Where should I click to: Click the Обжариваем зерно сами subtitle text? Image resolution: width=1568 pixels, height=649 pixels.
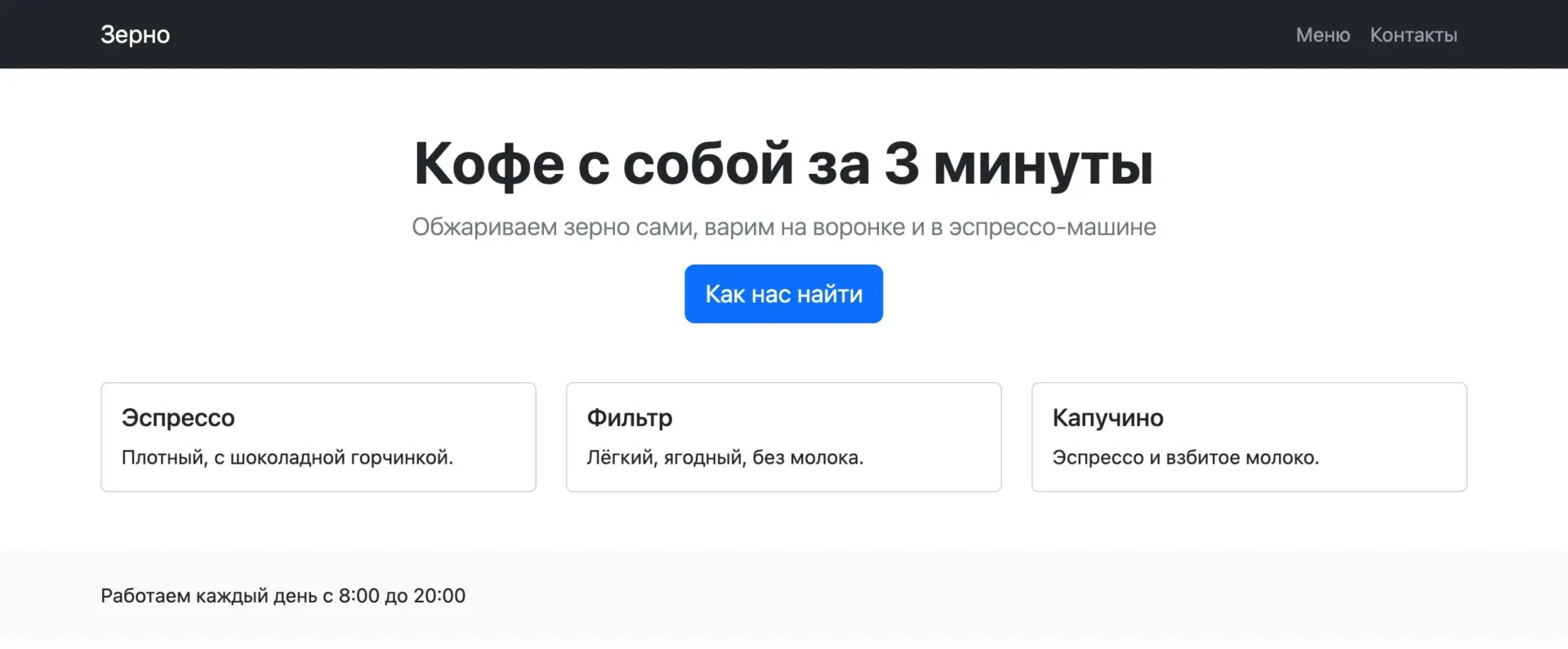pos(784,227)
